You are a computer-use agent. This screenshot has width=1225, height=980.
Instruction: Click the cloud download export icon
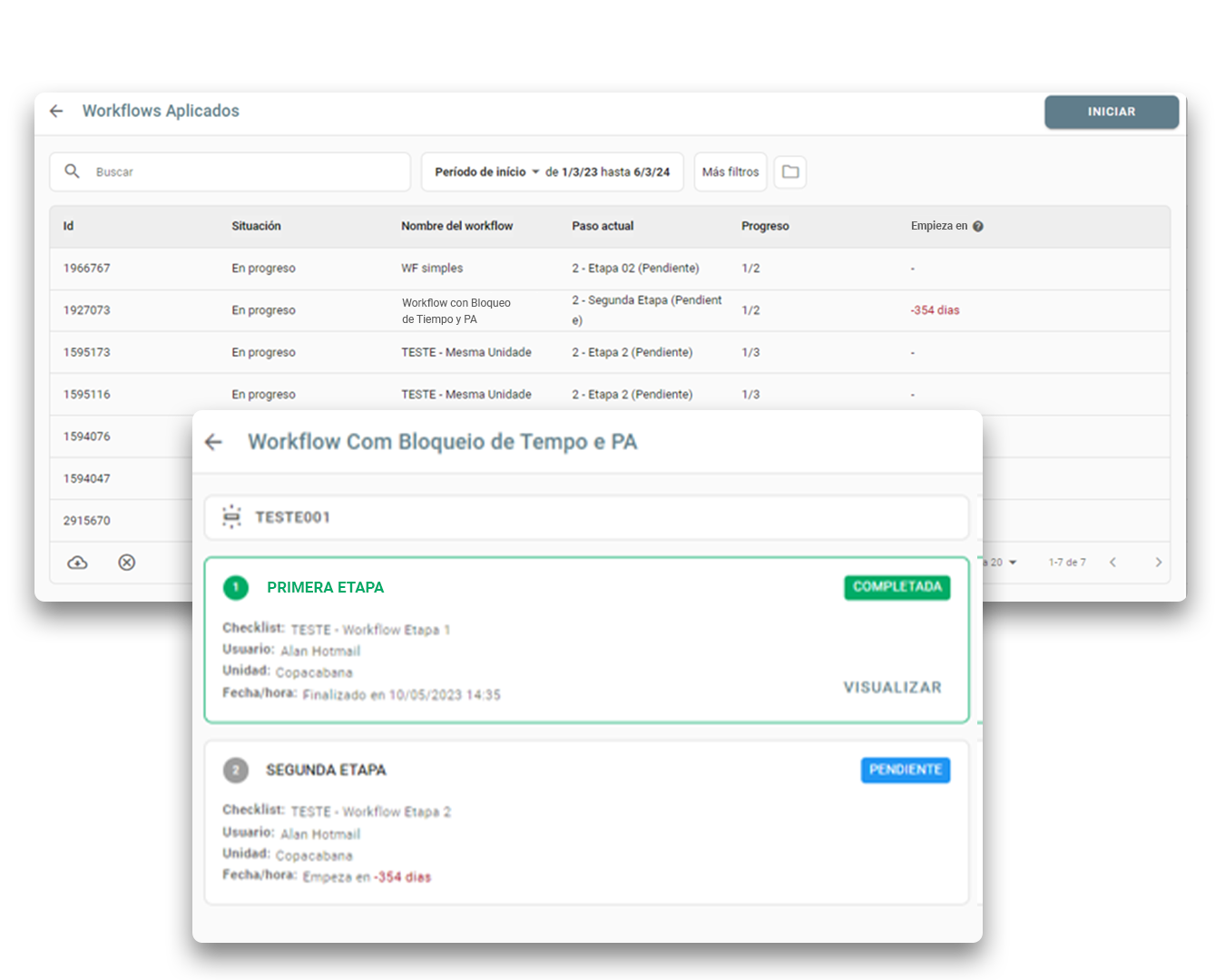click(x=78, y=563)
